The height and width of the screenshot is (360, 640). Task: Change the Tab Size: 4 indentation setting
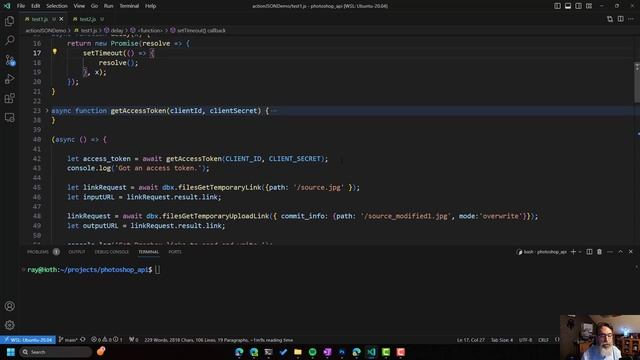tap(502, 340)
